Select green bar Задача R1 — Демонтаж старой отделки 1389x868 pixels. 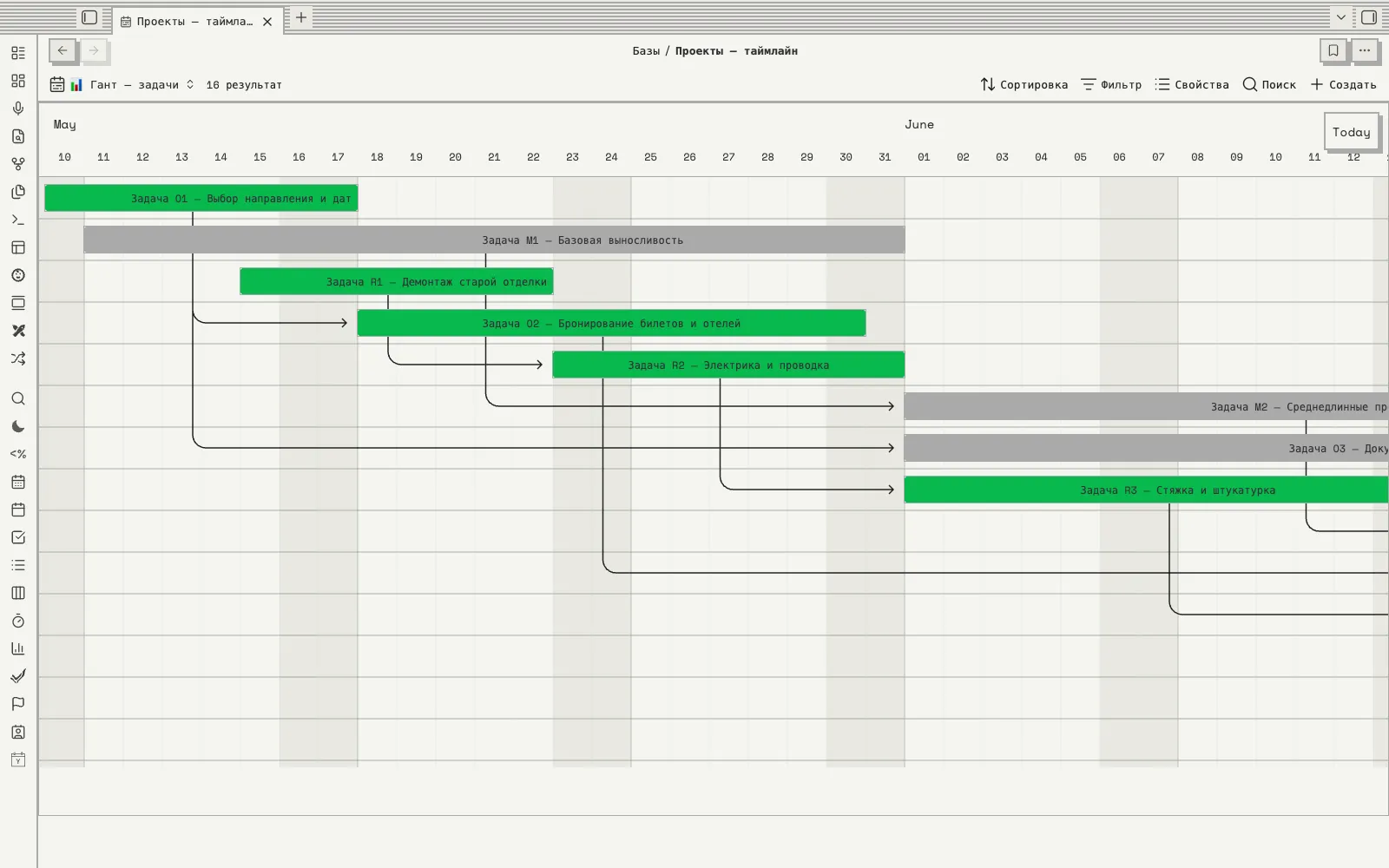[397, 281]
